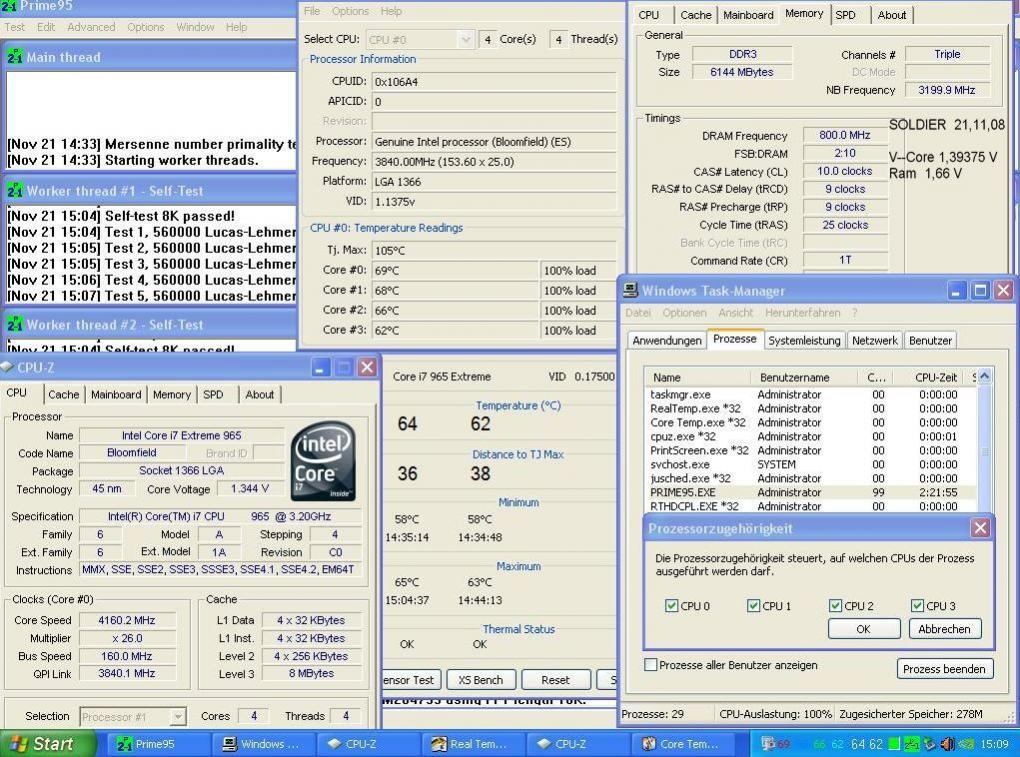Image resolution: width=1020 pixels, height=757 pixels.
Task: Click the Prime95 title bar icon
Action: 9,6
